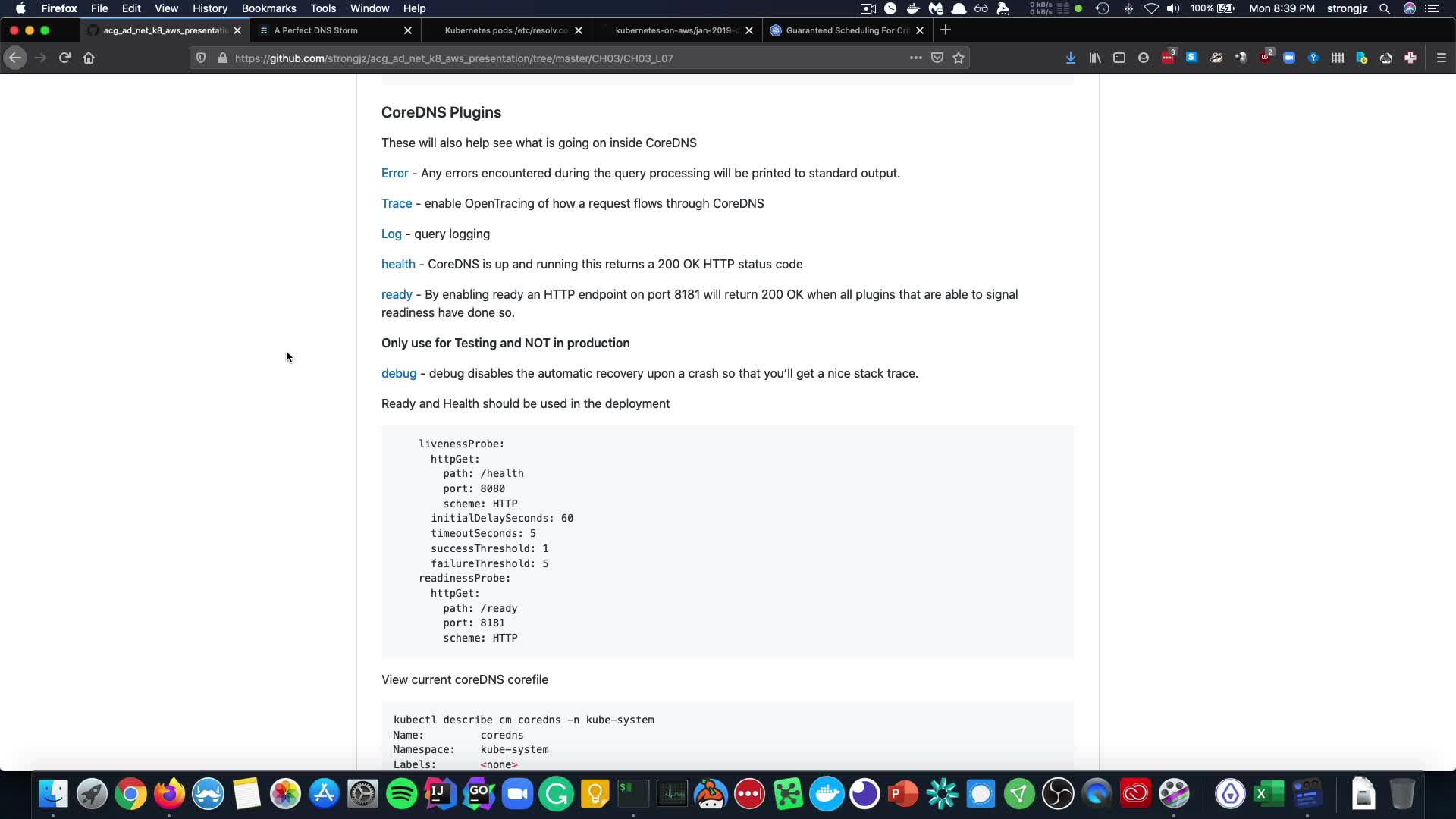
Task: Launch Spotify from the dock
Action: tap(401, 794)
